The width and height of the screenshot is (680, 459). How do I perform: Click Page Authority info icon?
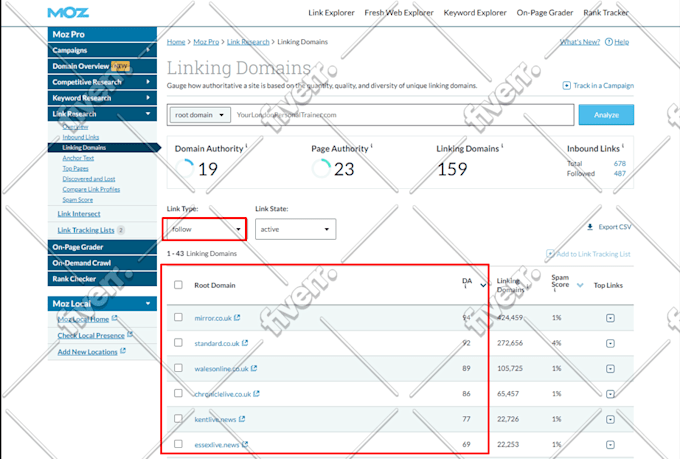click(x=371, y=146)
